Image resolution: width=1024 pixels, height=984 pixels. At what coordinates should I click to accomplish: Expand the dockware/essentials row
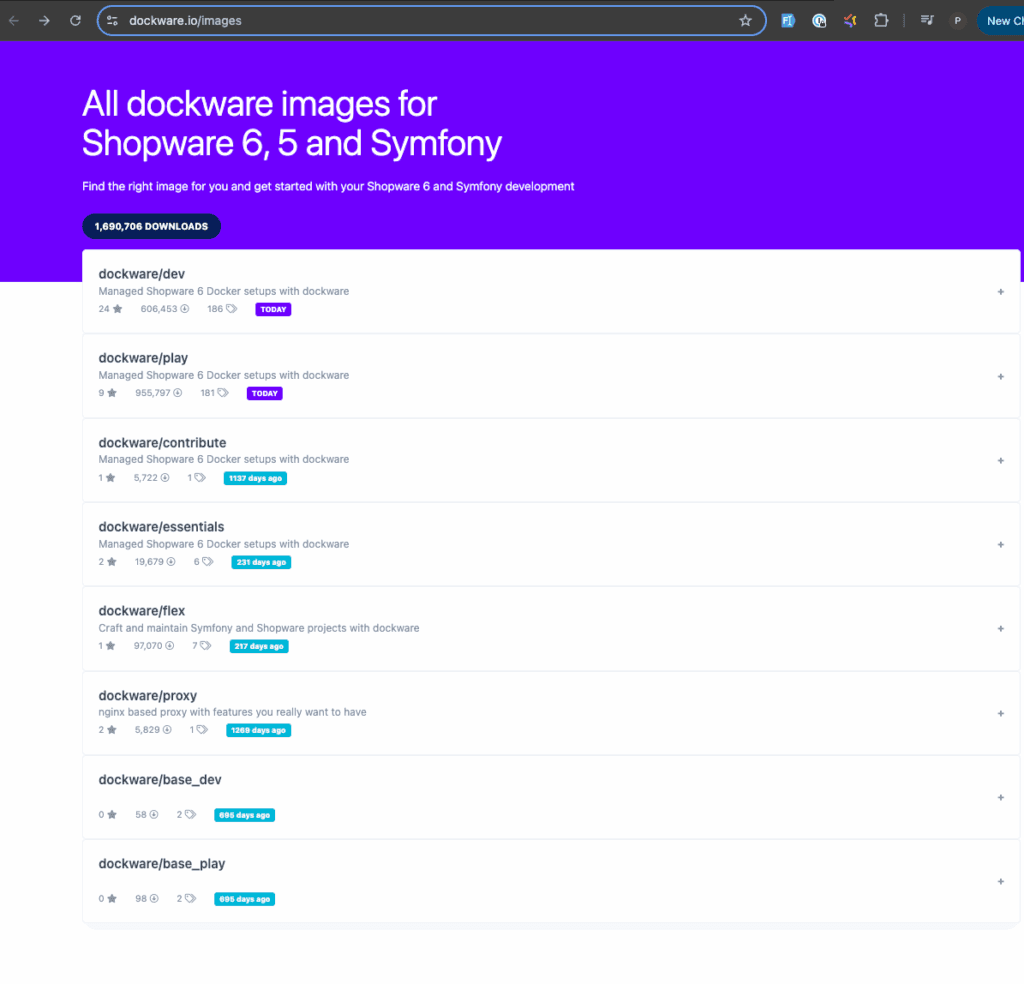[x=1000, y=545]
